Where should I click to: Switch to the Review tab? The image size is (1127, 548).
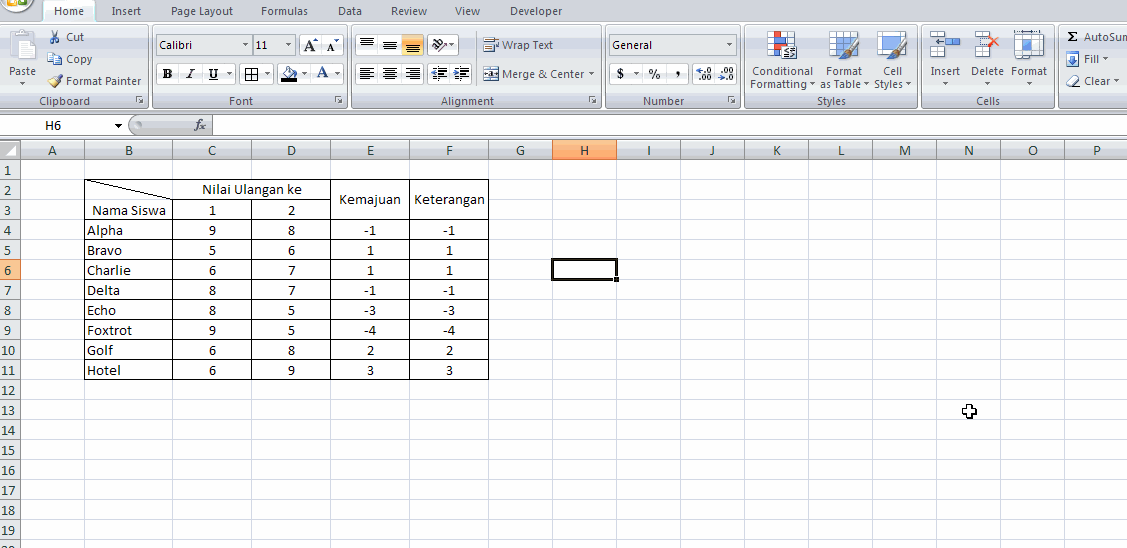tap(409, 11)
